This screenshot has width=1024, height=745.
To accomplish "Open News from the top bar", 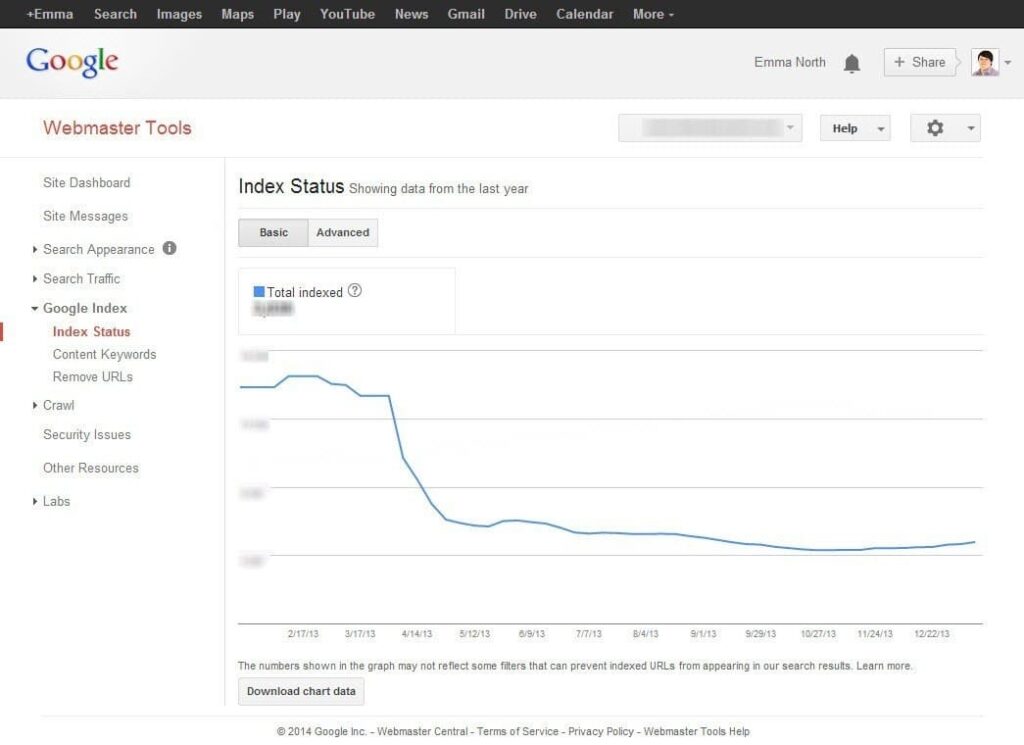I will 411,14.
